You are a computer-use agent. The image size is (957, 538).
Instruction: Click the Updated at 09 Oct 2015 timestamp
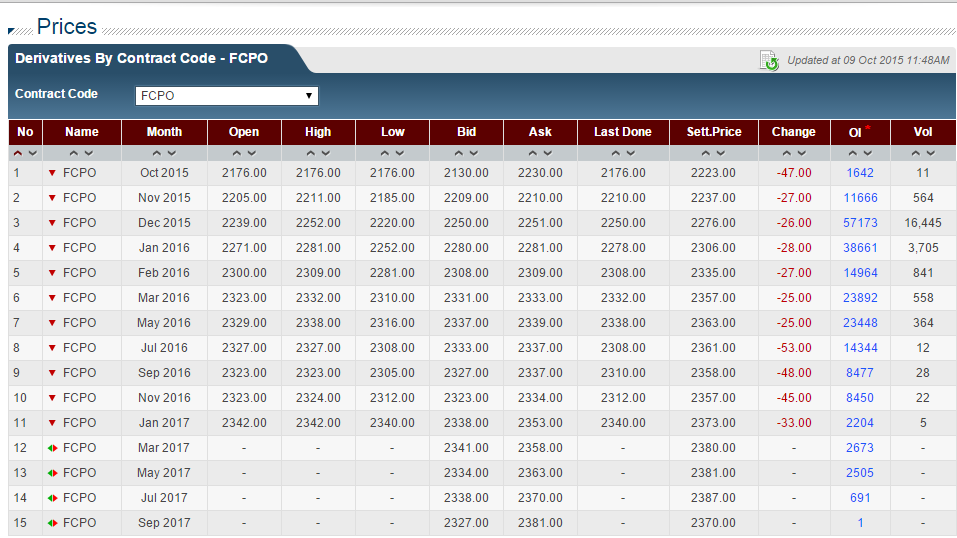coord(868,60)
